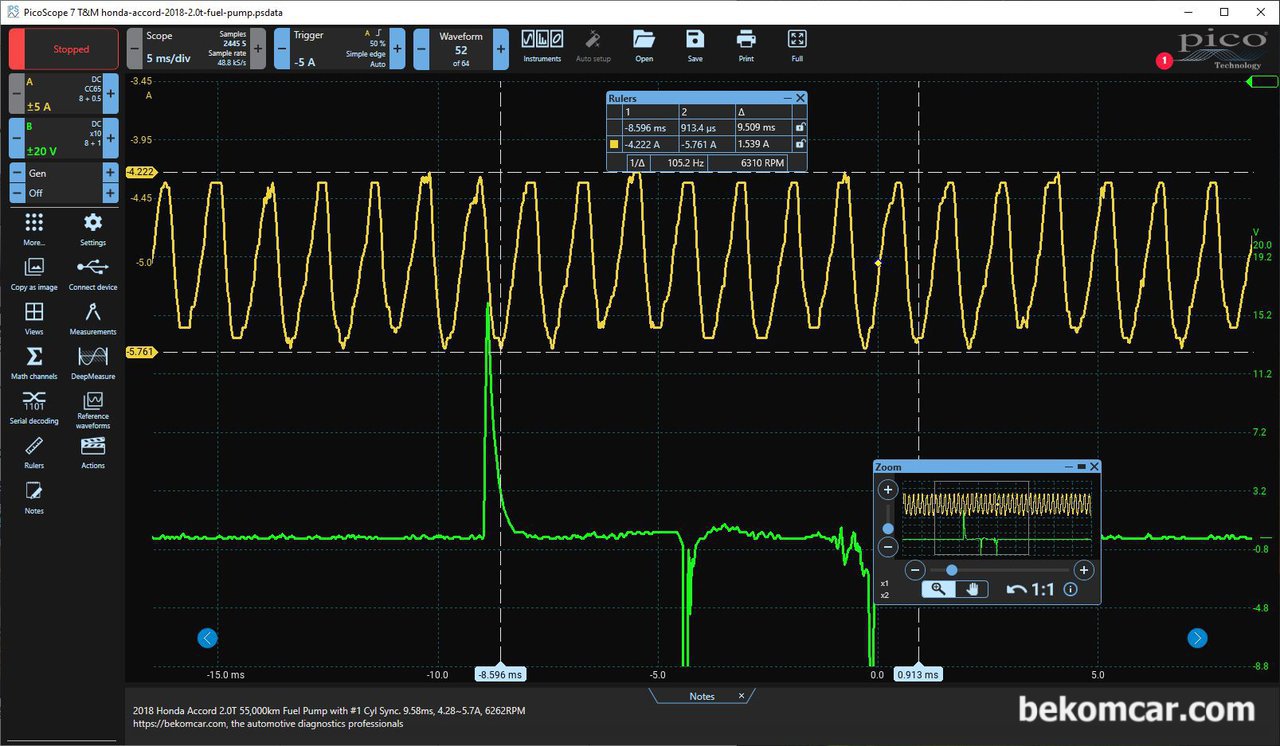1280x746 pixels.
Task: Open channel A ±5 A options
Action: pyautogui.click(x=63, y=94)
